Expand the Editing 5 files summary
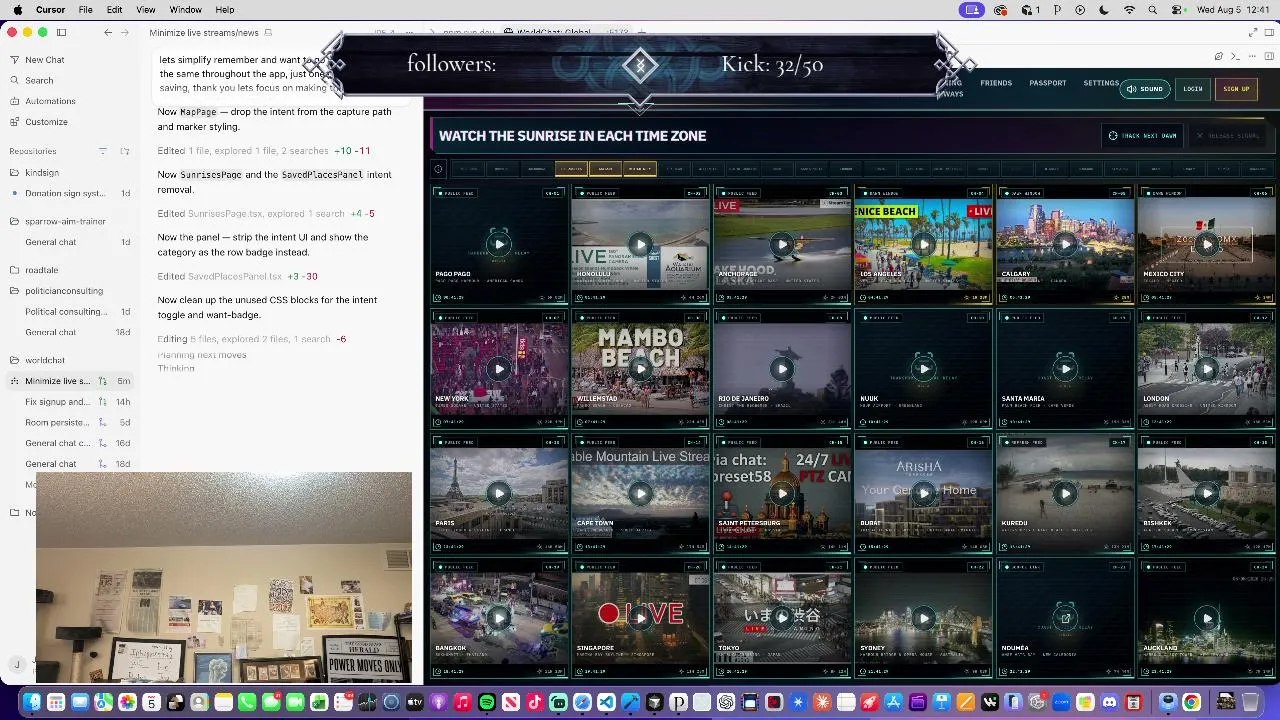The width and height of the screenshot is (1280, 720). pyautogui.click(x=252, y=339)
